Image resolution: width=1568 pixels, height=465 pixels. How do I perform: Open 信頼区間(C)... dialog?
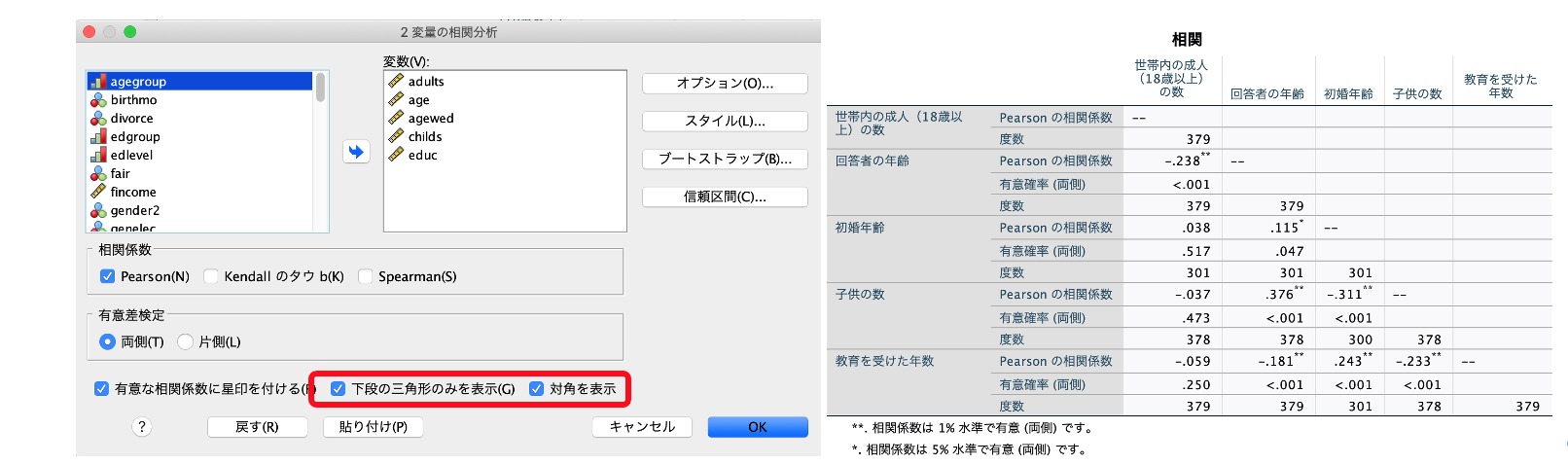[x=725, y=197]
